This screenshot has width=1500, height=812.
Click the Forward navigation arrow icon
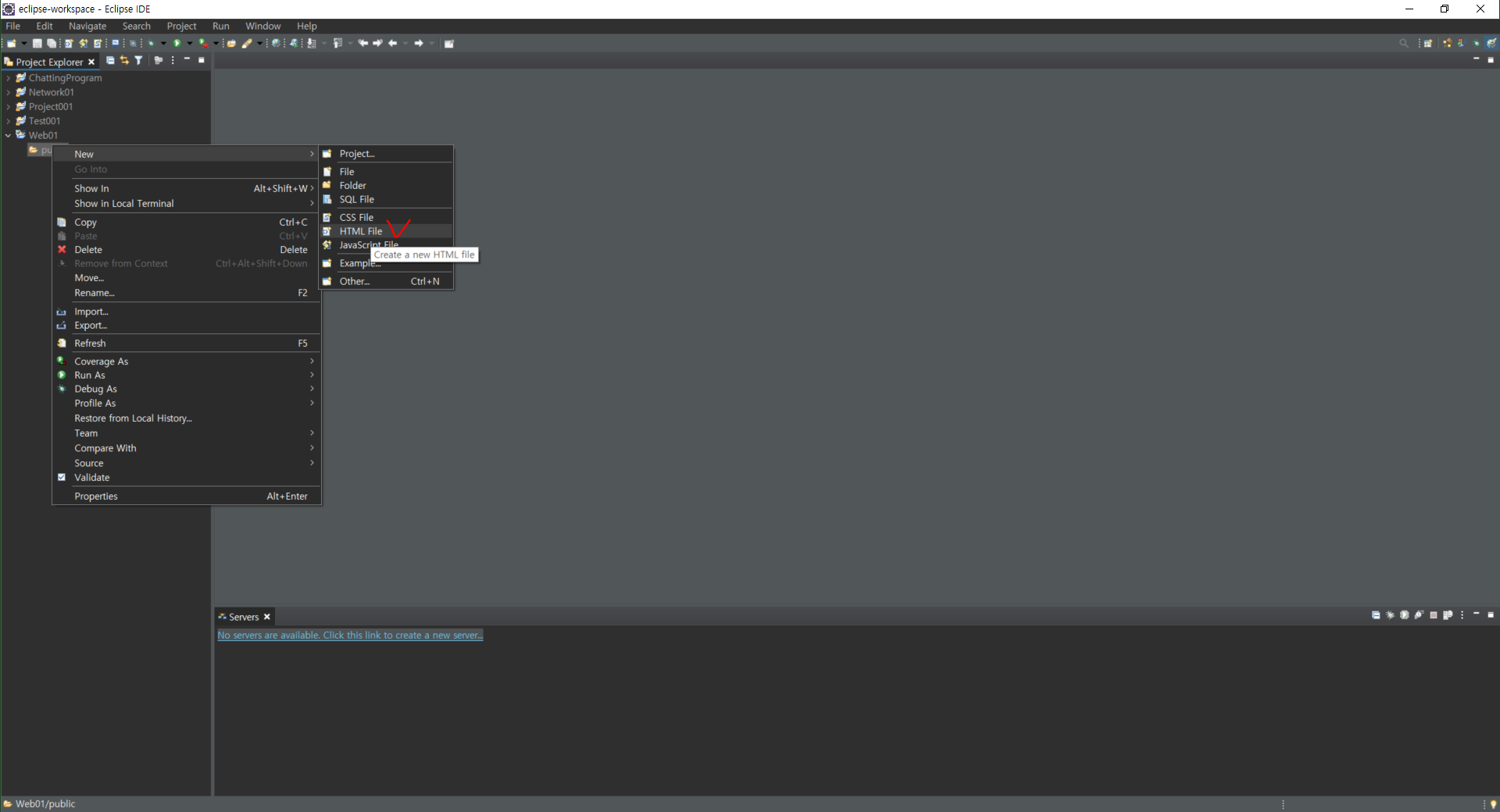(x=419, y=44)
